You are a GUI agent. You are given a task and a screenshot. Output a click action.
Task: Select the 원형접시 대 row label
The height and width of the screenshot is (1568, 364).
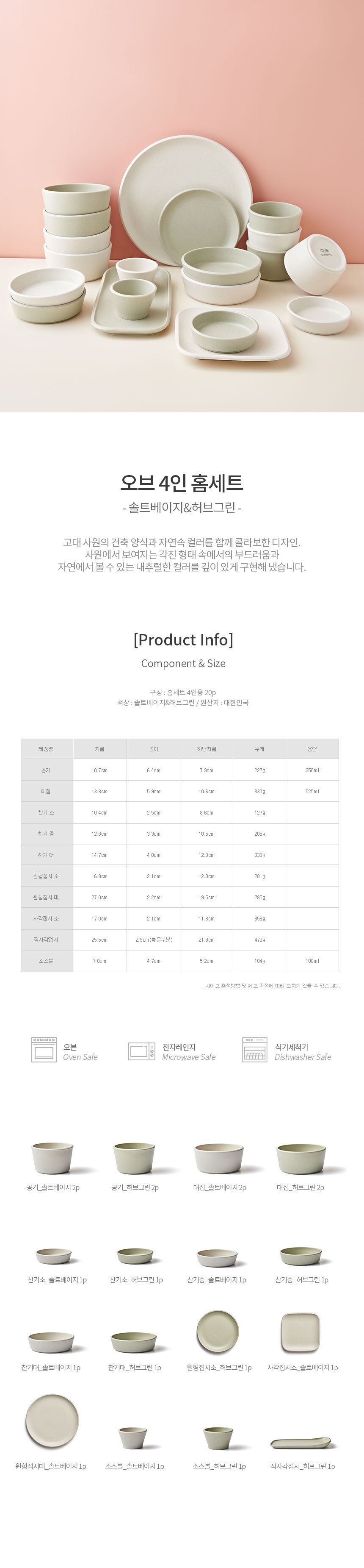tap(46, 897)
